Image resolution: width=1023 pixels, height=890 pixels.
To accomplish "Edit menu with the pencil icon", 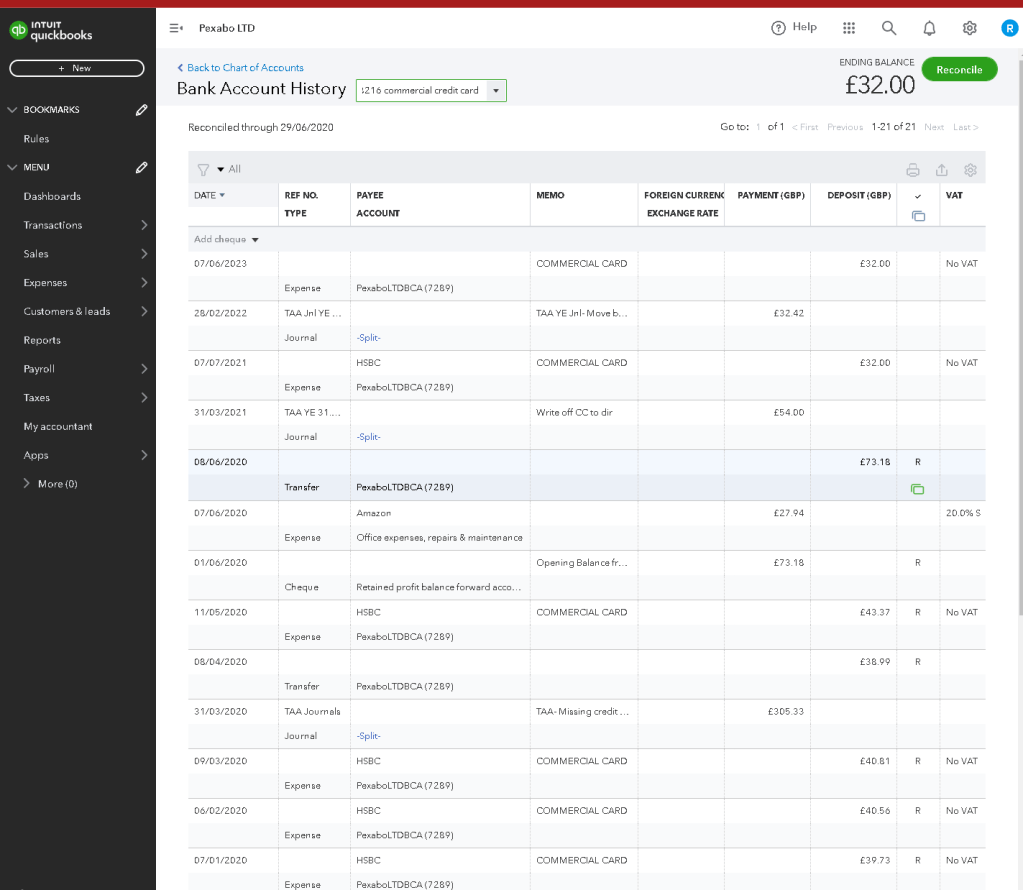I will click(x=142, y=167).
